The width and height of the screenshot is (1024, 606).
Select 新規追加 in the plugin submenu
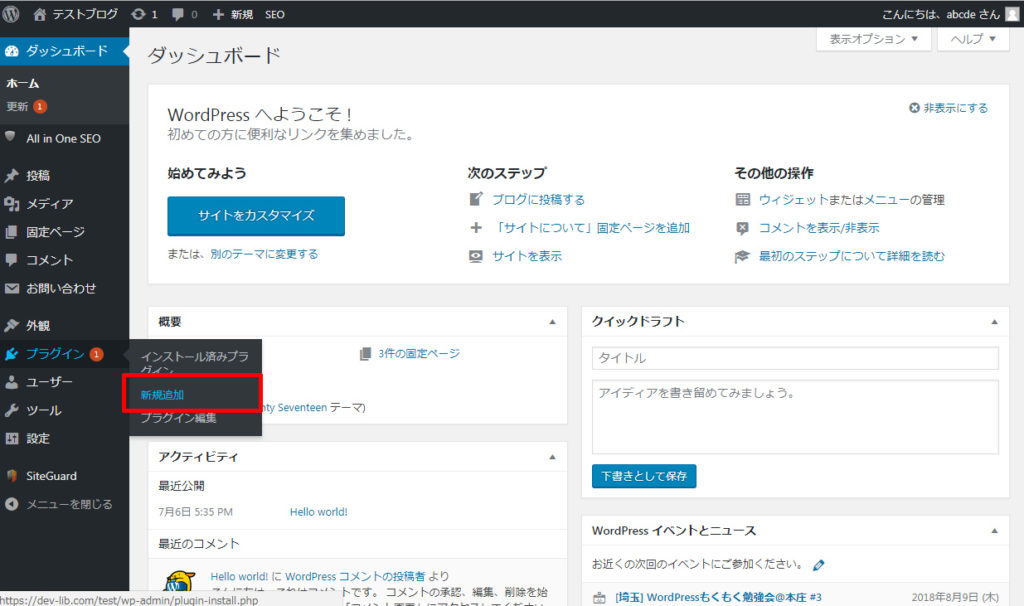pos(163,395)
